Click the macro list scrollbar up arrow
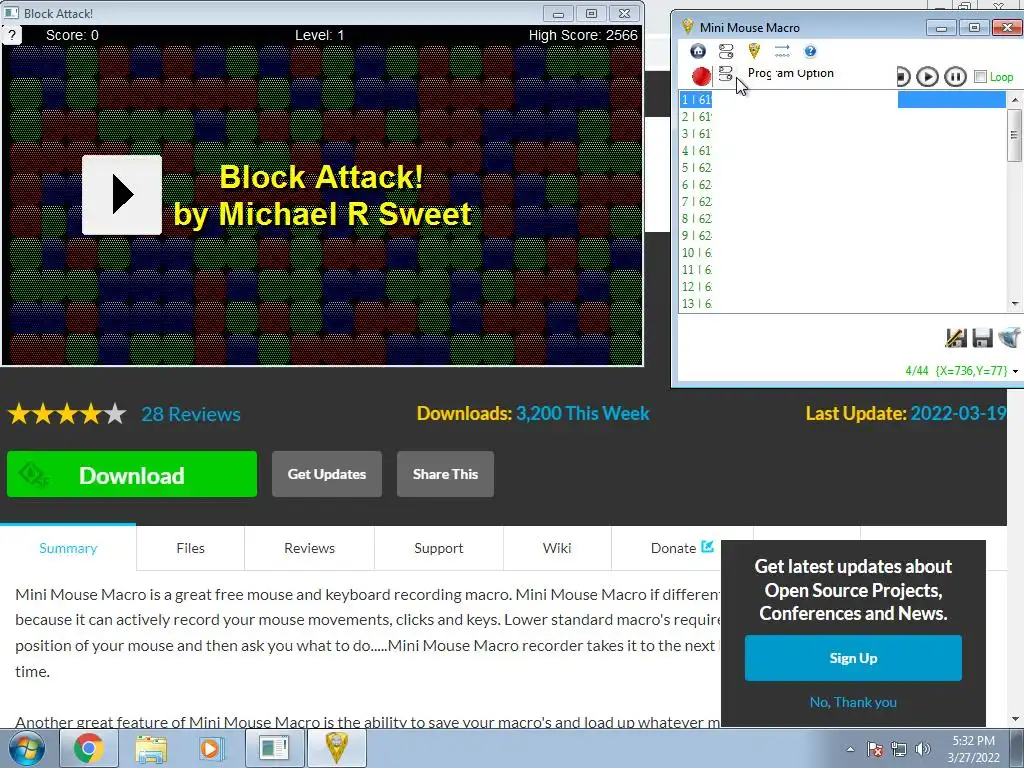This screenshot has width=1024, height=768. tap(1014, 100)
